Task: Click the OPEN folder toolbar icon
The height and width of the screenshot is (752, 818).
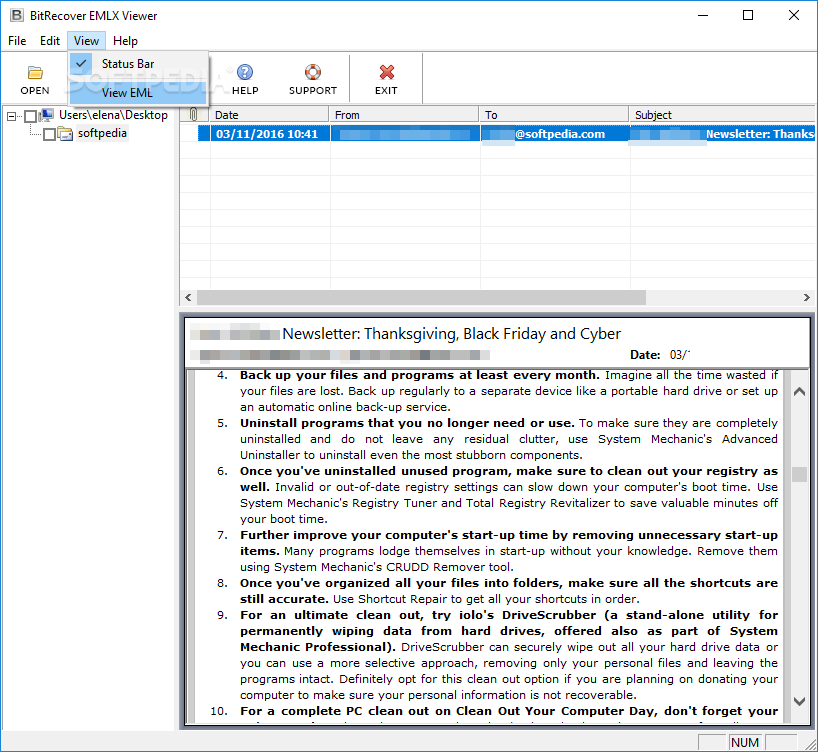Action: coord(35,72)
